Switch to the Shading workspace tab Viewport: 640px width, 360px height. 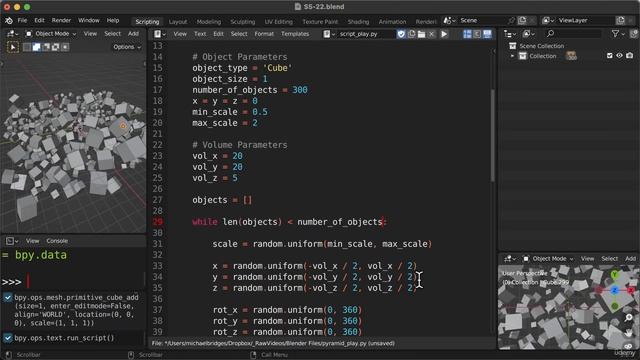click(358, 22)
